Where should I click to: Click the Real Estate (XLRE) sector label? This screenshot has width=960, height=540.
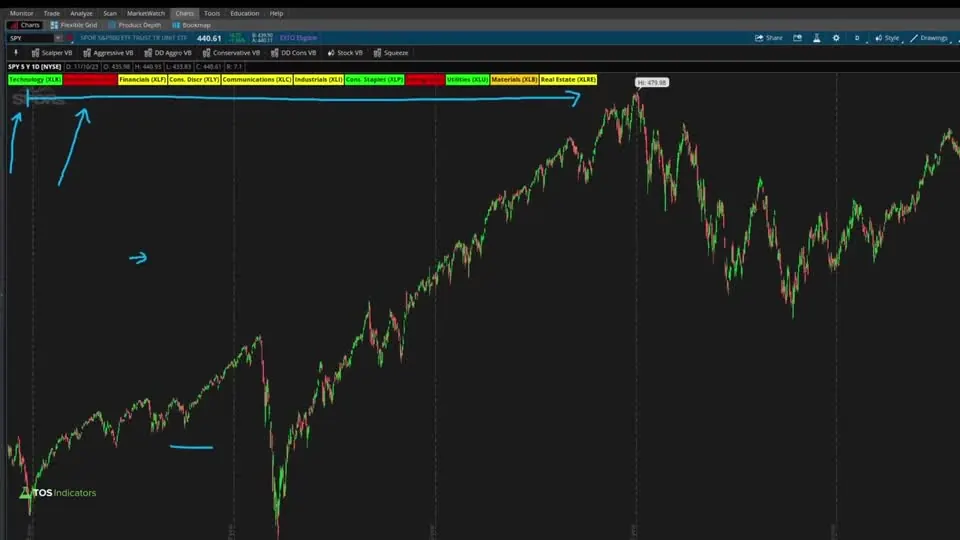(x=568, y=80)
